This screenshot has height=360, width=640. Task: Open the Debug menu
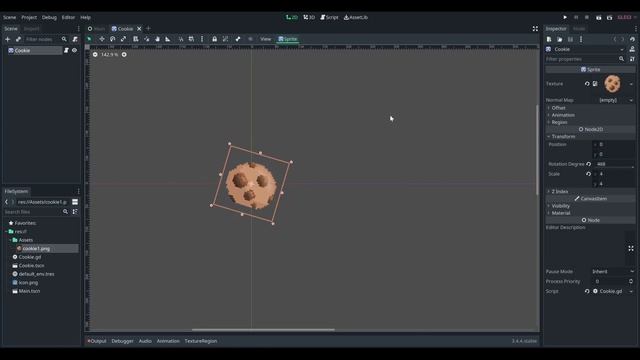(x=49, y=17)
